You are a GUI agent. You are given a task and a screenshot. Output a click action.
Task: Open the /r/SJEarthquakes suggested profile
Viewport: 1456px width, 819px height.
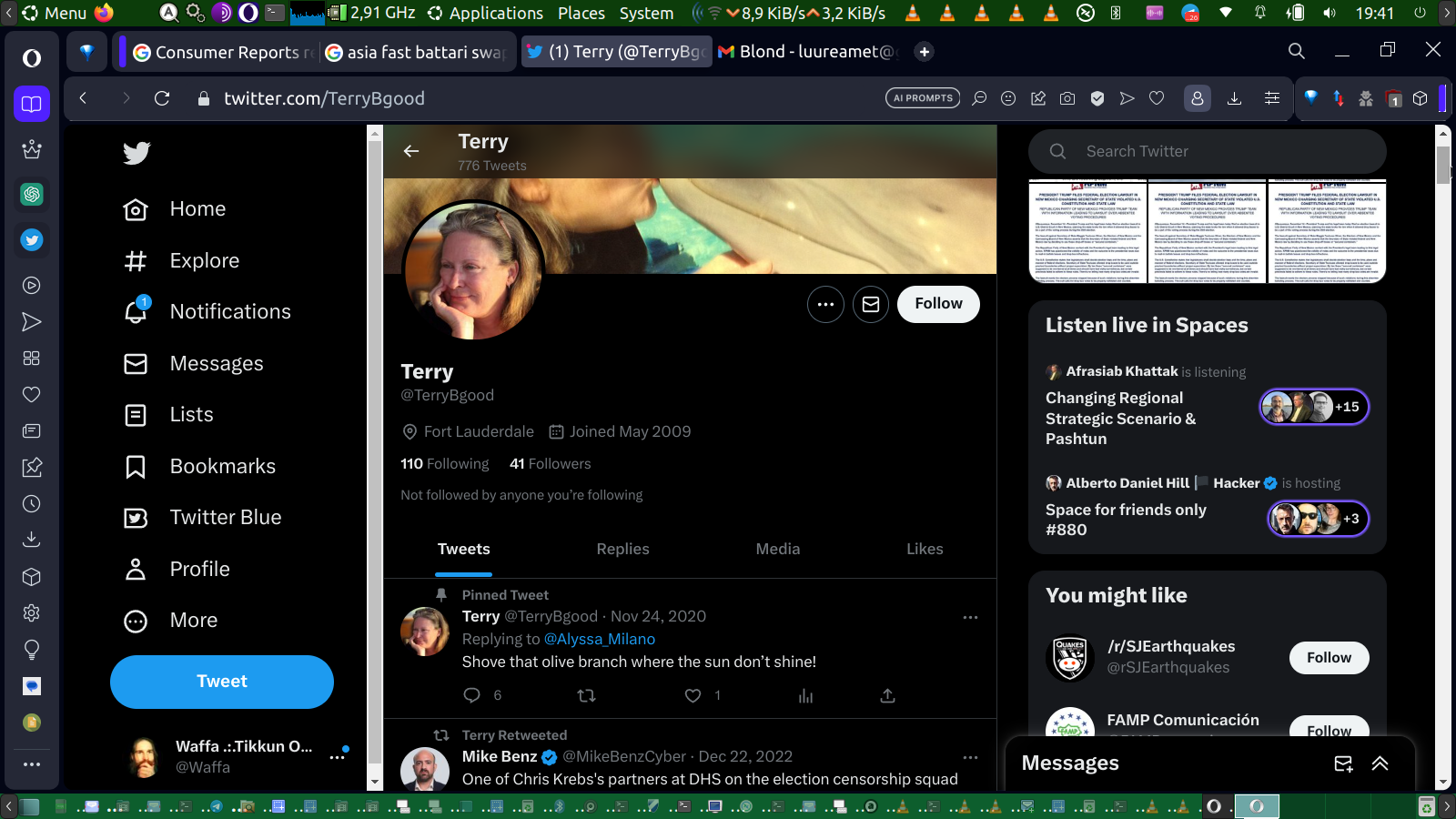pos(1171,647)
